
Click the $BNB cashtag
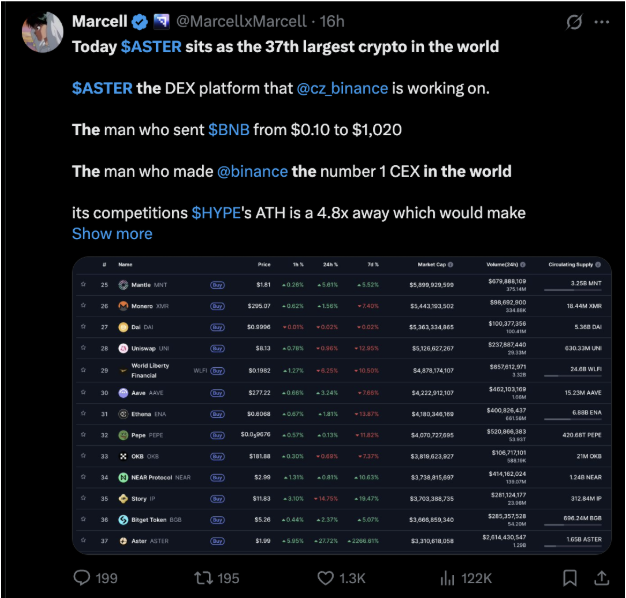tap(229, 130)
